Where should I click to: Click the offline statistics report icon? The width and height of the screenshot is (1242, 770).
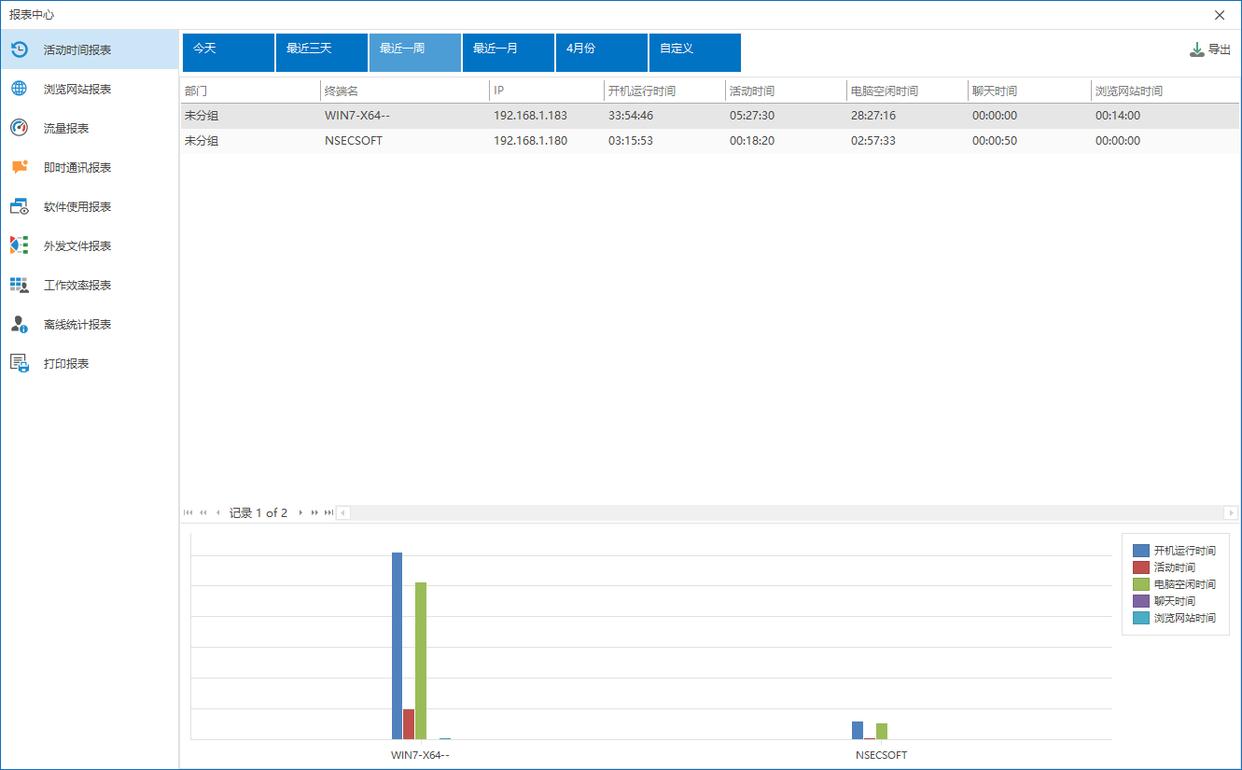point(19,324)
